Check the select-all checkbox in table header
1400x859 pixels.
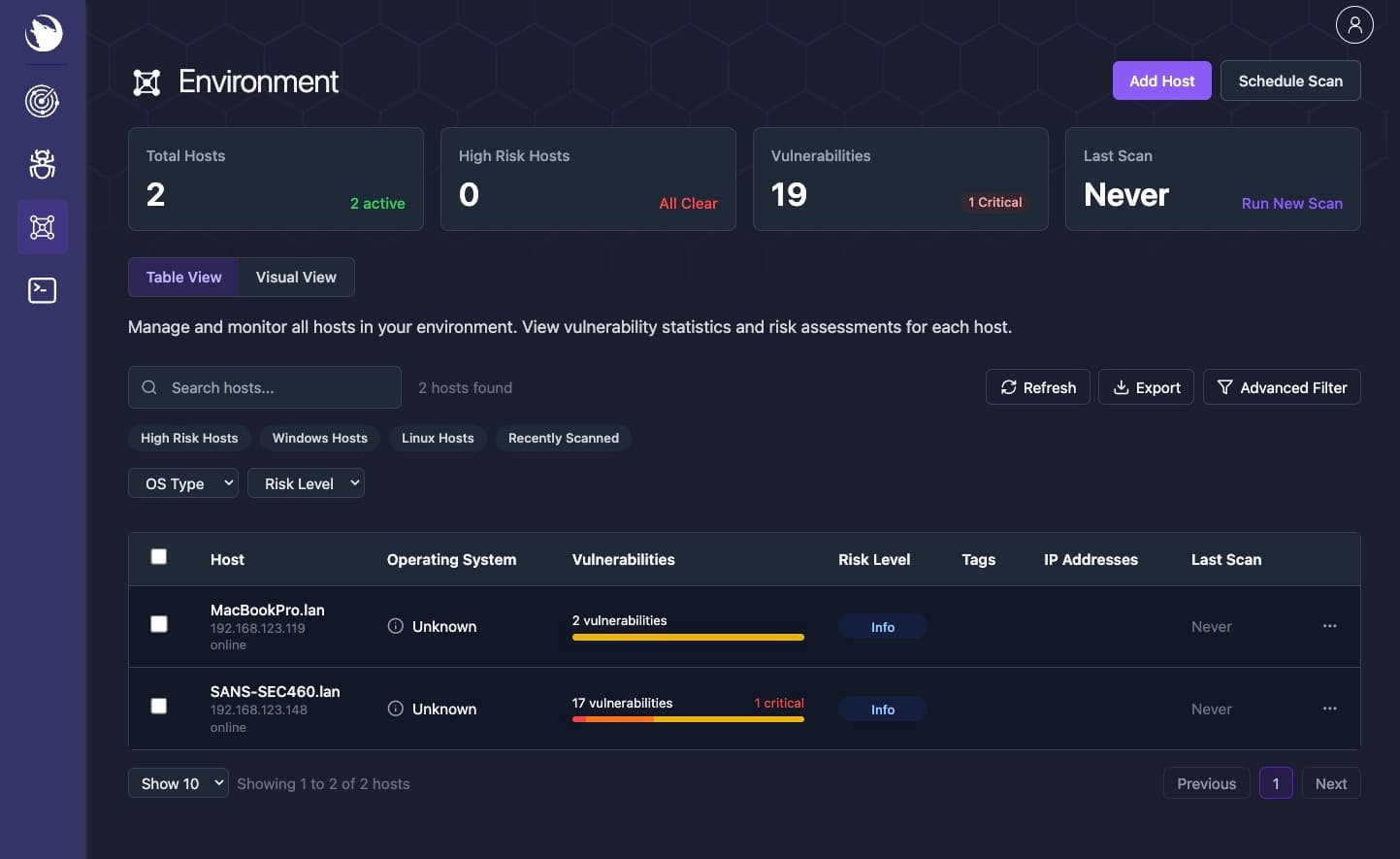tap(158, 555)
